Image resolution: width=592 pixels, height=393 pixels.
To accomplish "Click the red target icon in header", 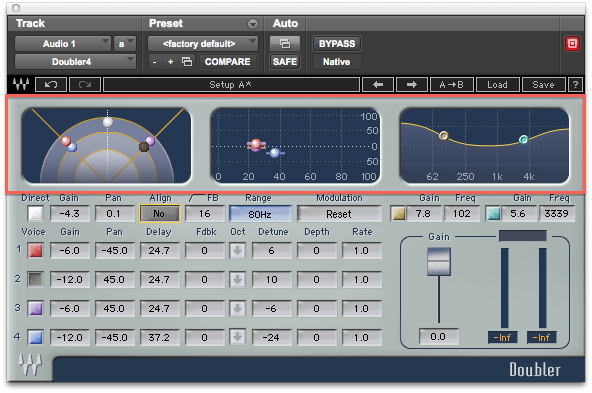I will point(572,44).
